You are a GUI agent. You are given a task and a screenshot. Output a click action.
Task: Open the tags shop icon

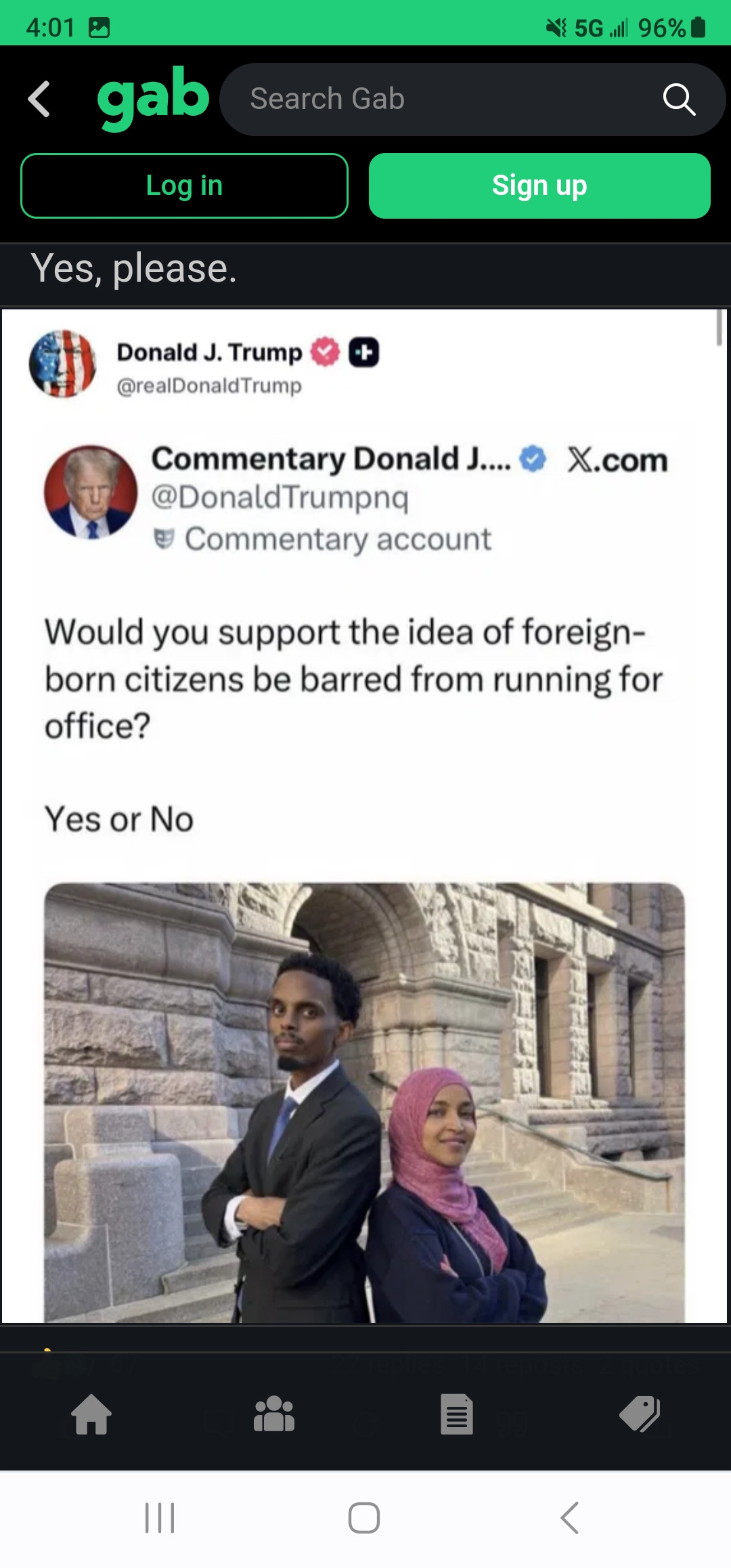click(640, 1414)
